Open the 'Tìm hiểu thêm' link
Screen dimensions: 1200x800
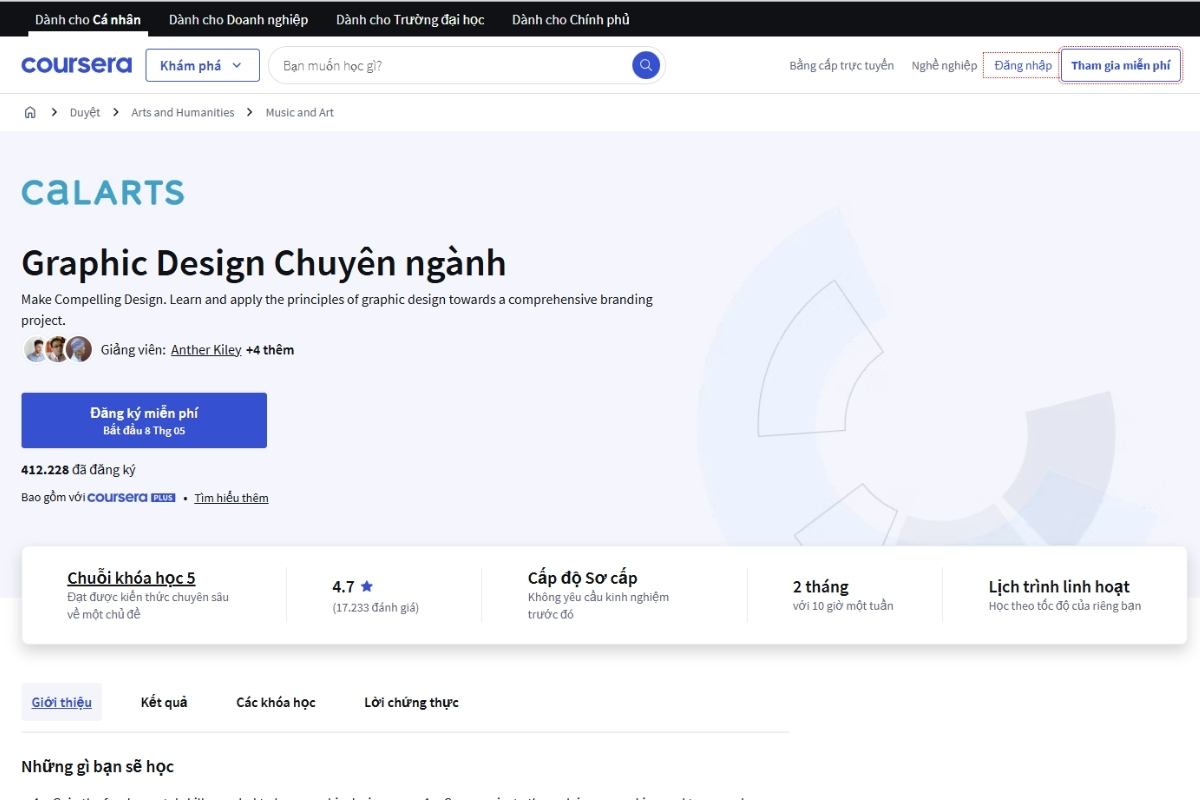pyautogui.click(x=231, y=497)
